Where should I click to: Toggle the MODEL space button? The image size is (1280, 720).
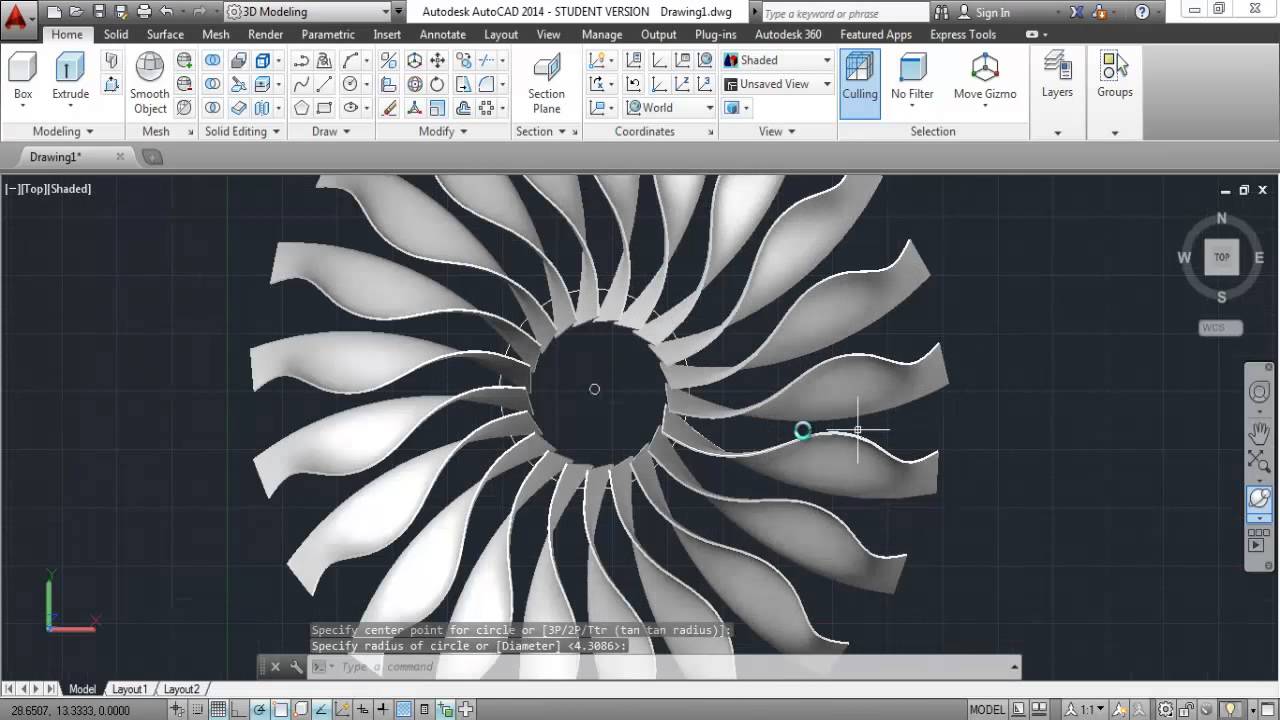tap(988, 710)
